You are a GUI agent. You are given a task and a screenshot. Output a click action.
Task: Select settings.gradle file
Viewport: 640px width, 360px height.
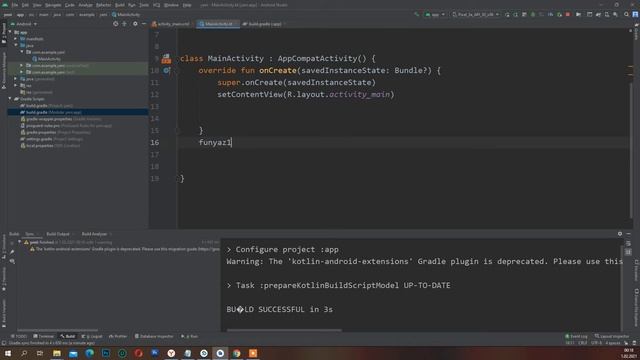[51, 139]
